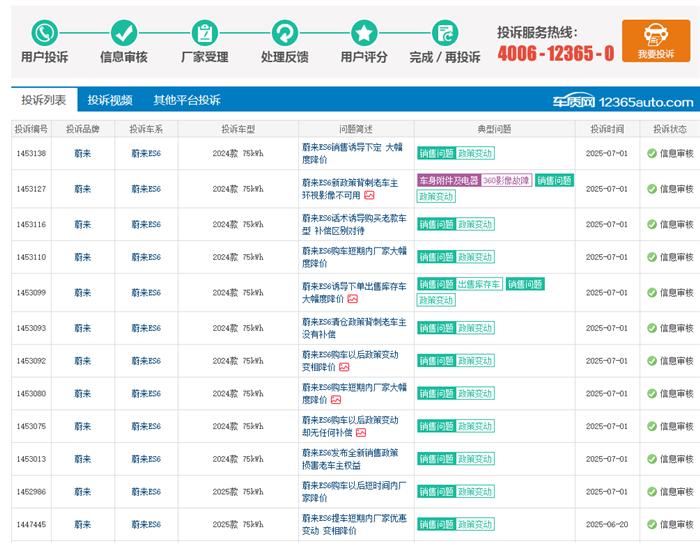The image size is (700, 543).
Task: Click the status check icon for complaint 1453110
Action: point(652,257)
